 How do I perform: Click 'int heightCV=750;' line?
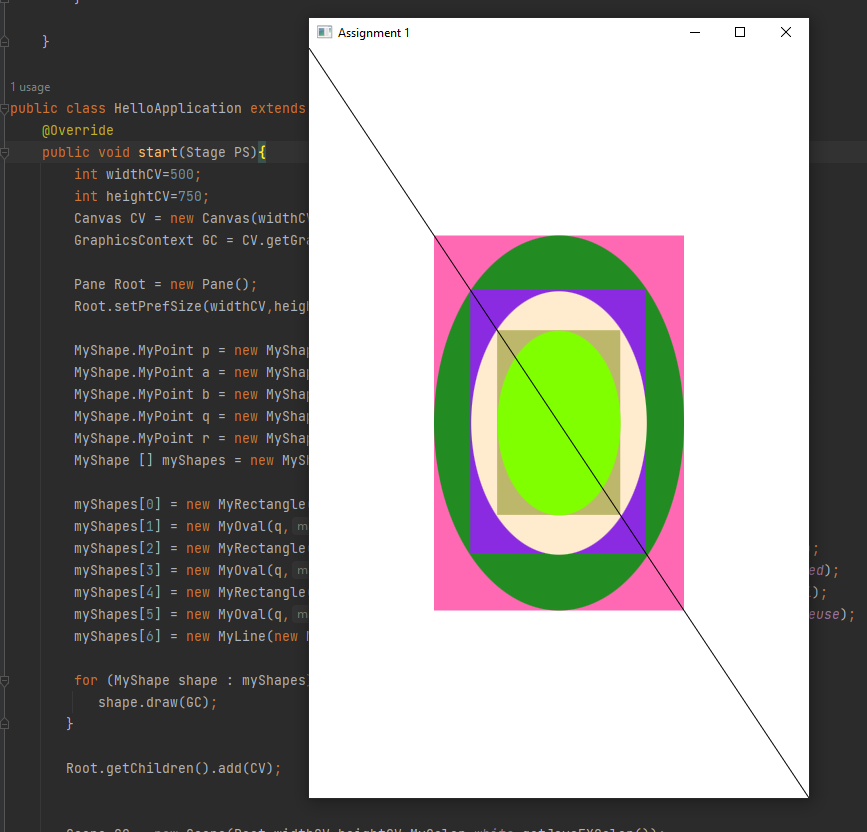click(142, 197)
